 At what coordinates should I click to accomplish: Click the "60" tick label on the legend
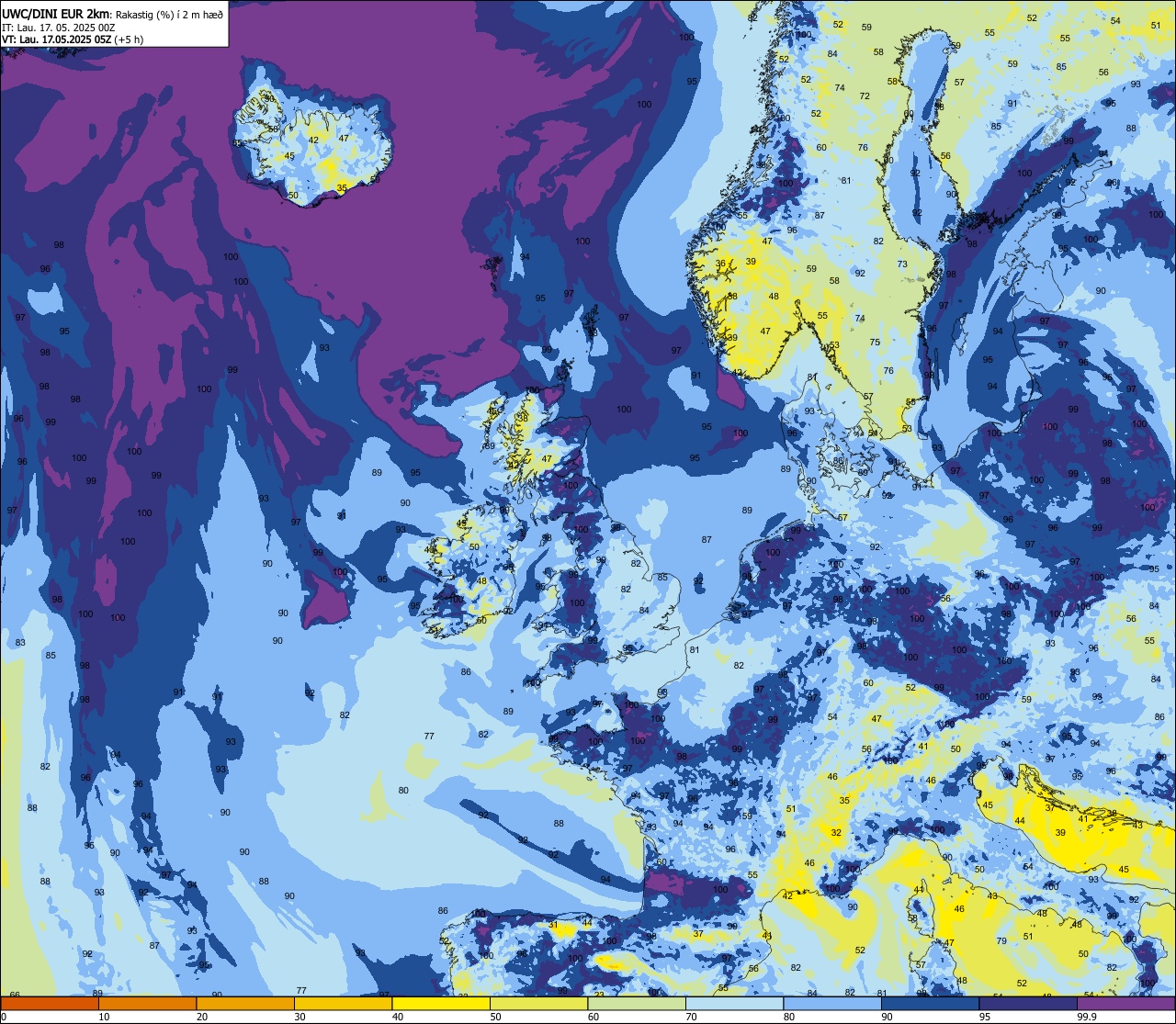[x=594, y=1017]
